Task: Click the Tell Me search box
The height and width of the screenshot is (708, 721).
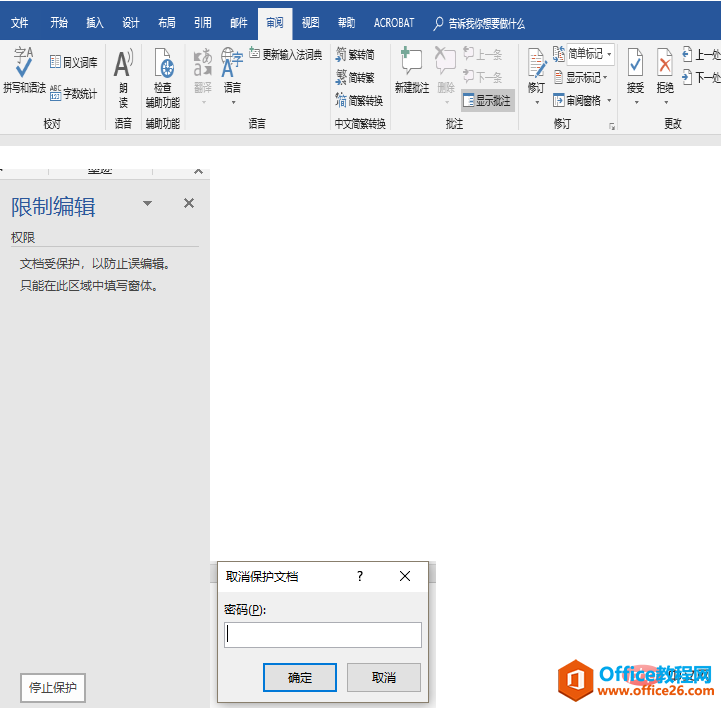Action: click(479, 23)
